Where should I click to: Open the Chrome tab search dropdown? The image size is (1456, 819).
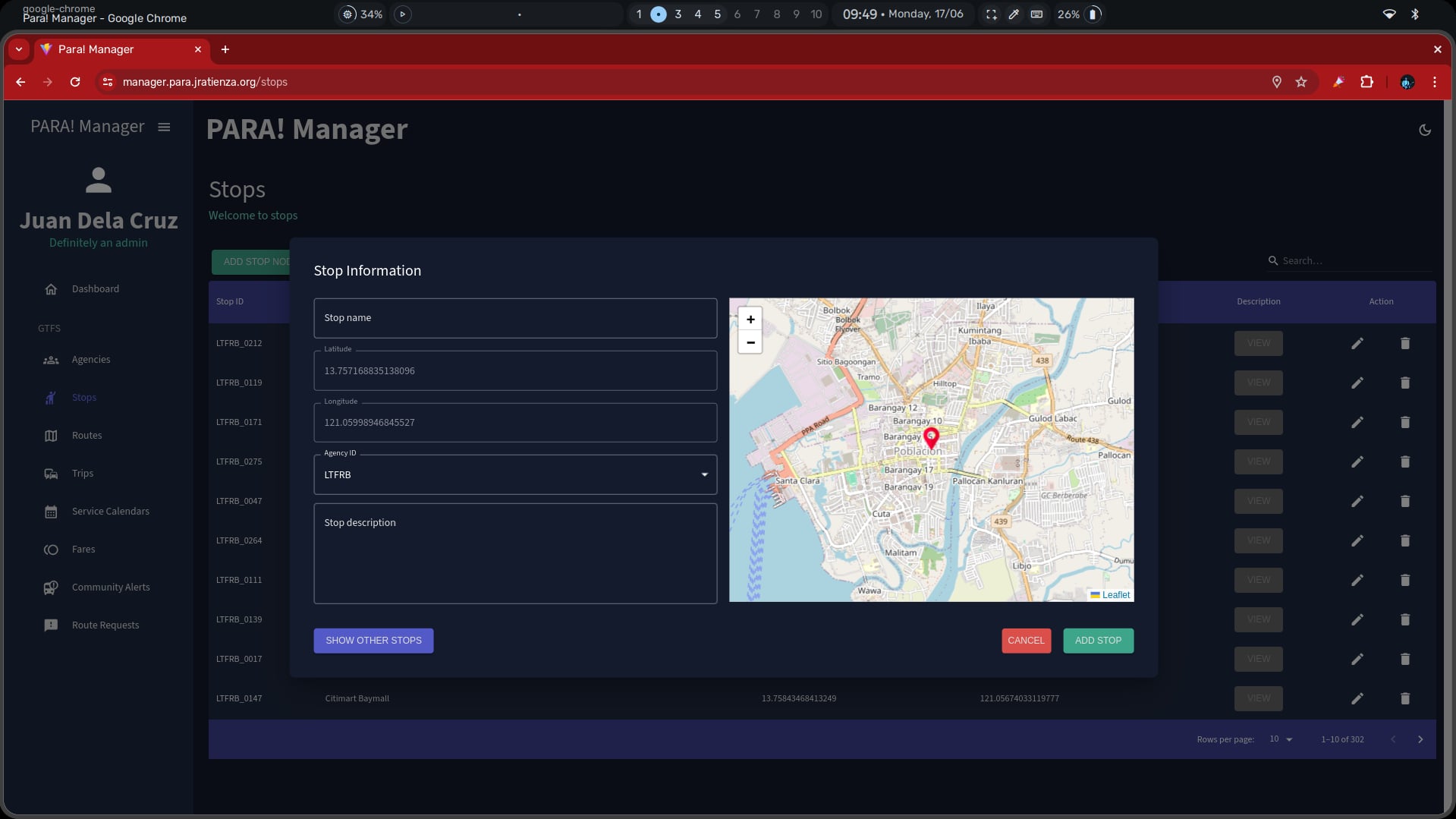pyautogui.click(x=19, y=49)
